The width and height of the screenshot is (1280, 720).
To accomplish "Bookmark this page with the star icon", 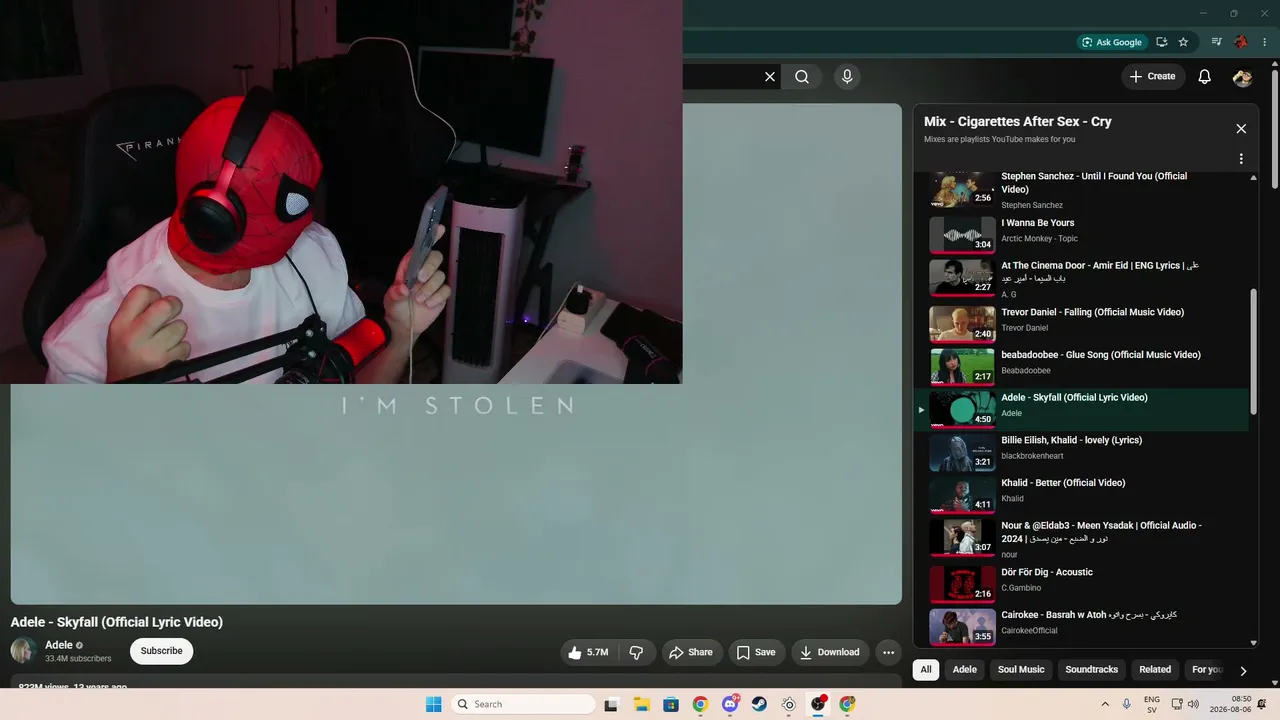I will pyautogui.click(x=1184, y=42).
